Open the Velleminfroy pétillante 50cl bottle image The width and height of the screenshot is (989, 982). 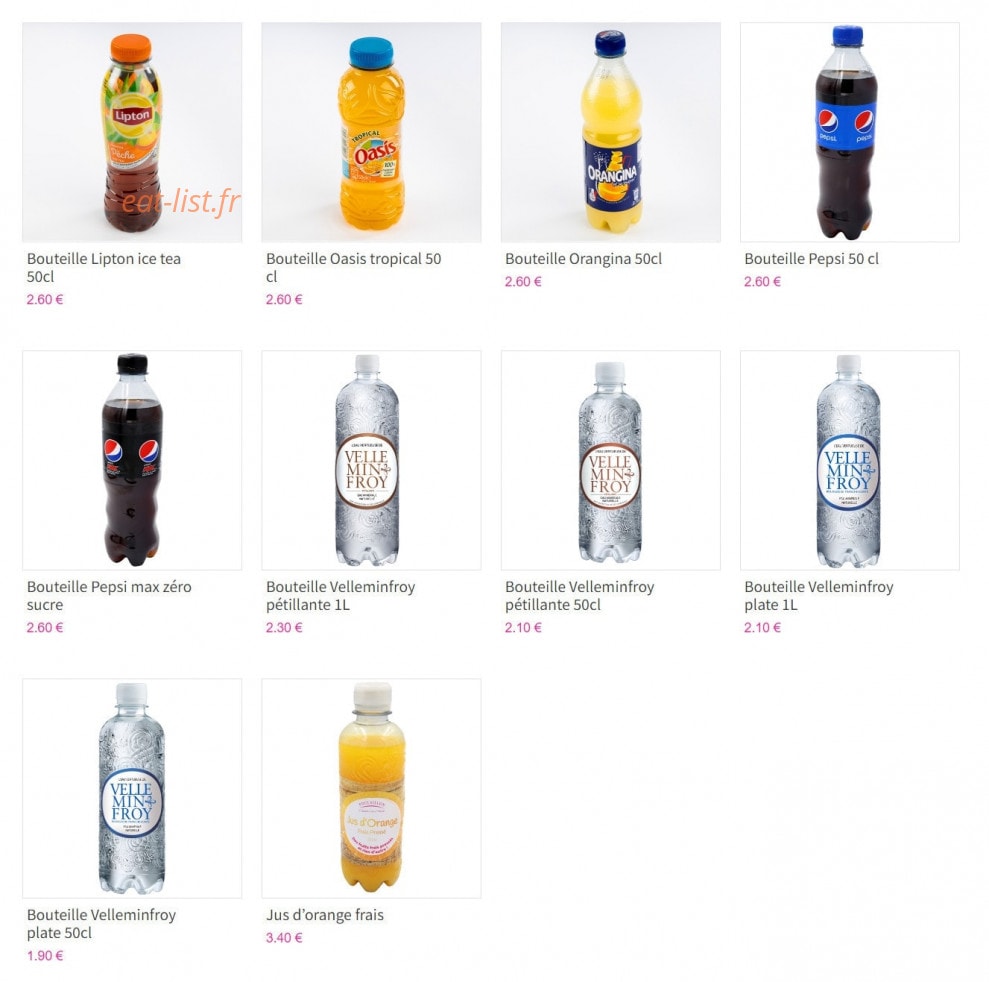[611, 460]
